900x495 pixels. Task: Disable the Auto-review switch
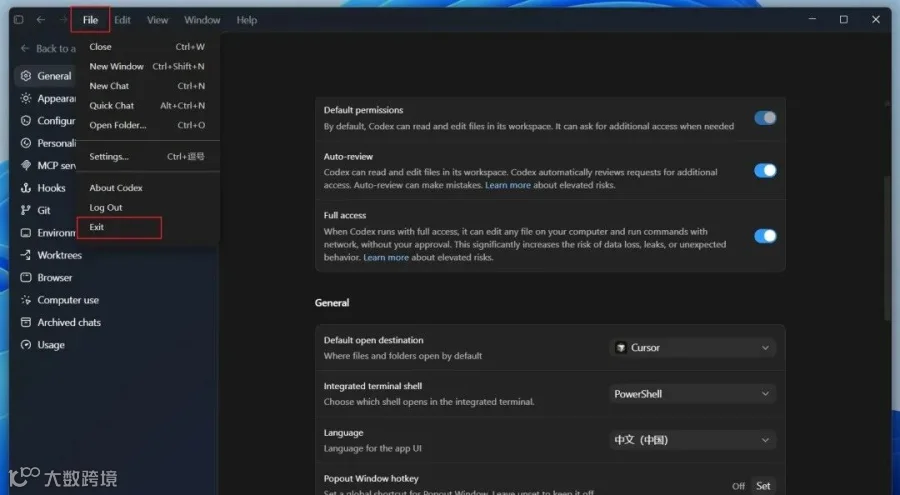(765, 171)
